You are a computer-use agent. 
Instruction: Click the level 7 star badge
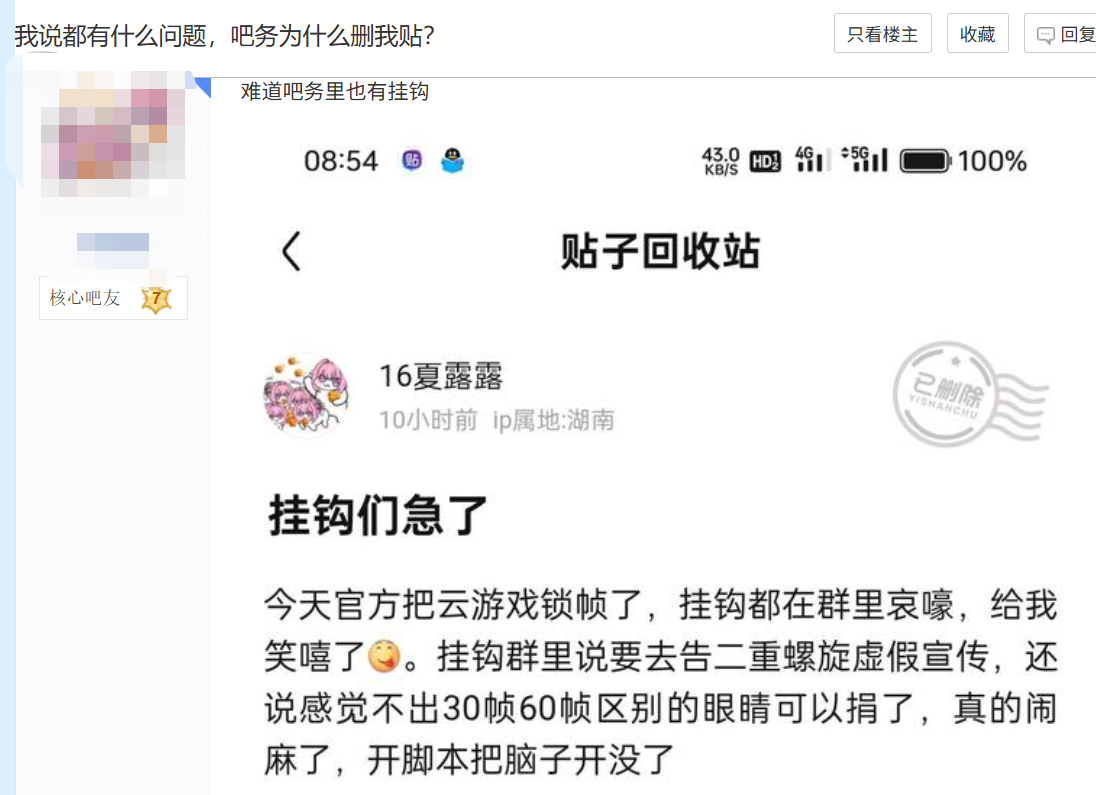coord(156,299)
